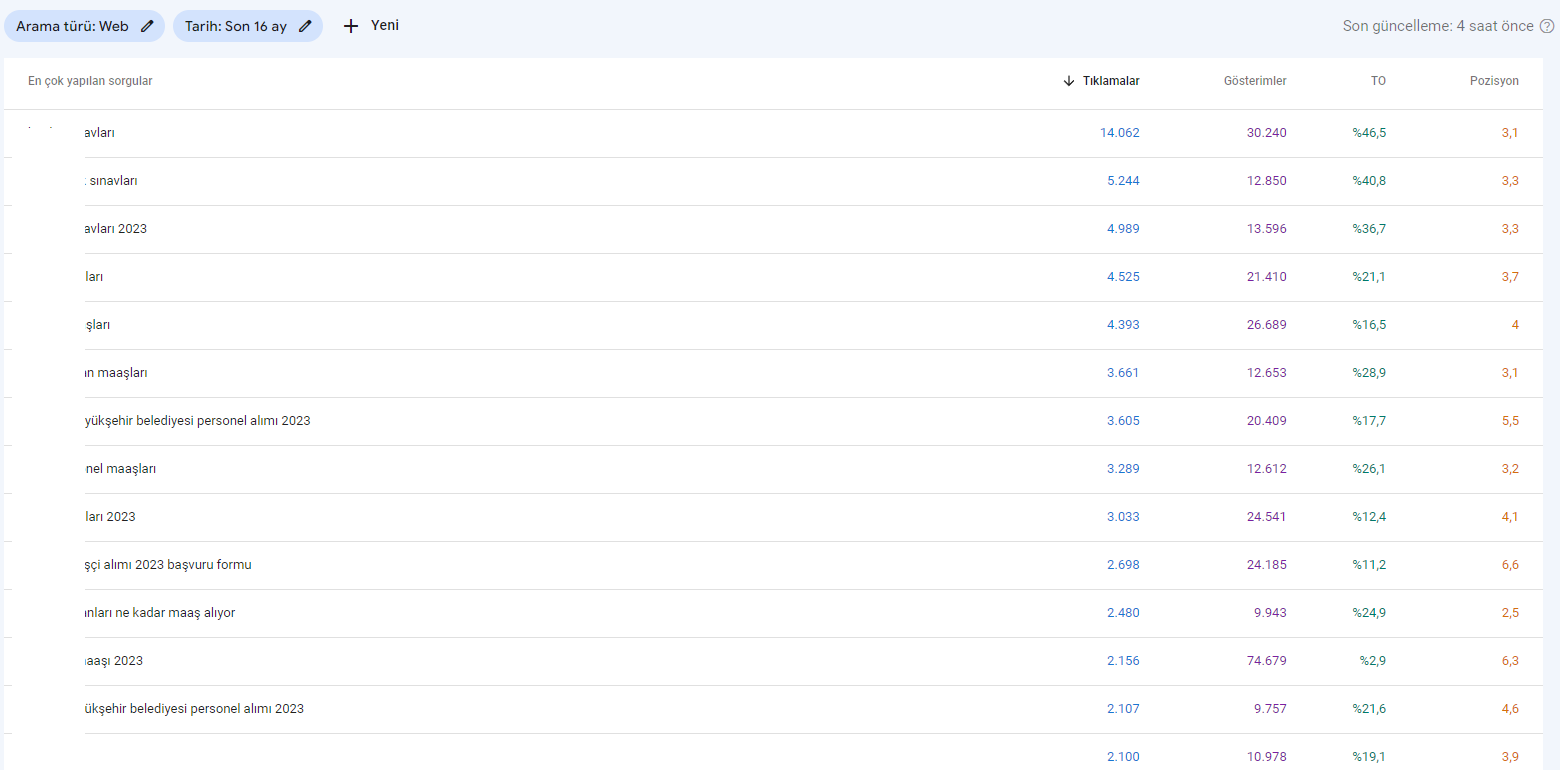This screenshot has width=1560, height=770.
Task: Click impressions value 9.757
Action: click(1270, 709)
